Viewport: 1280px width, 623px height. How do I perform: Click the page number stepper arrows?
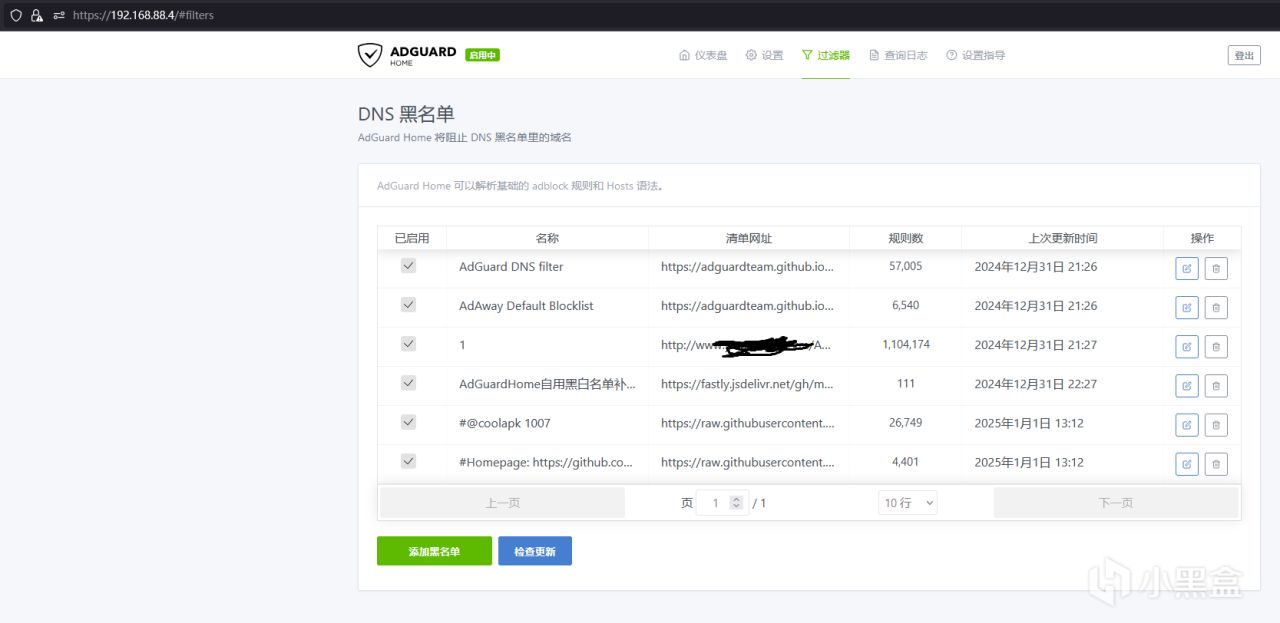(737, 503)
